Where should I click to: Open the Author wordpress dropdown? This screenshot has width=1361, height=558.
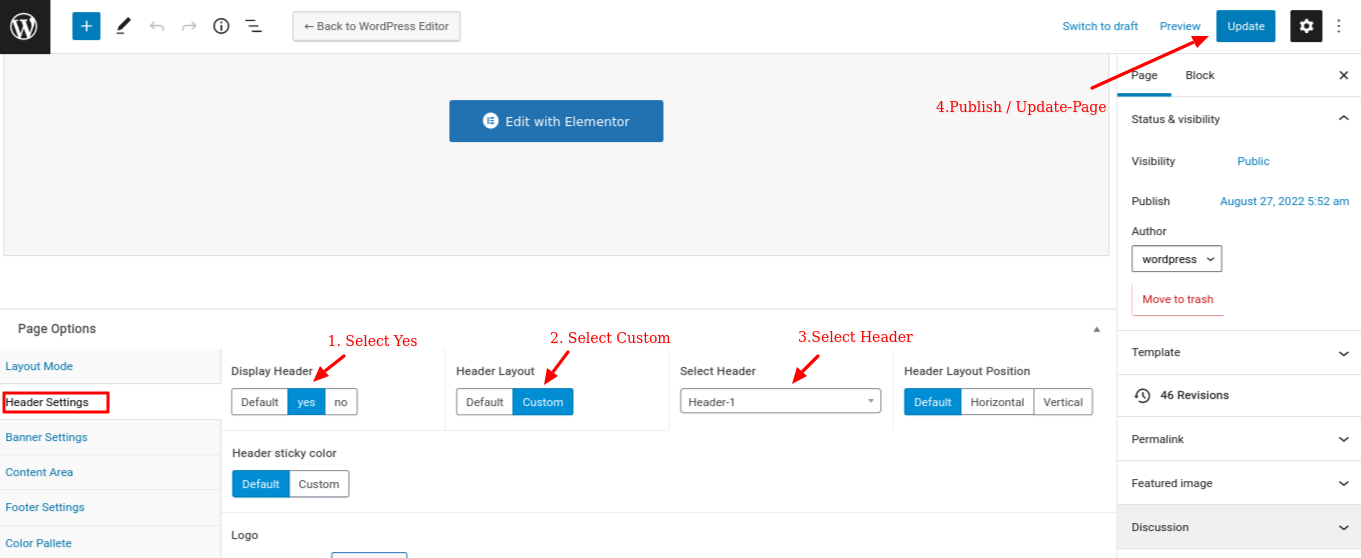[x=1176, y=259]
